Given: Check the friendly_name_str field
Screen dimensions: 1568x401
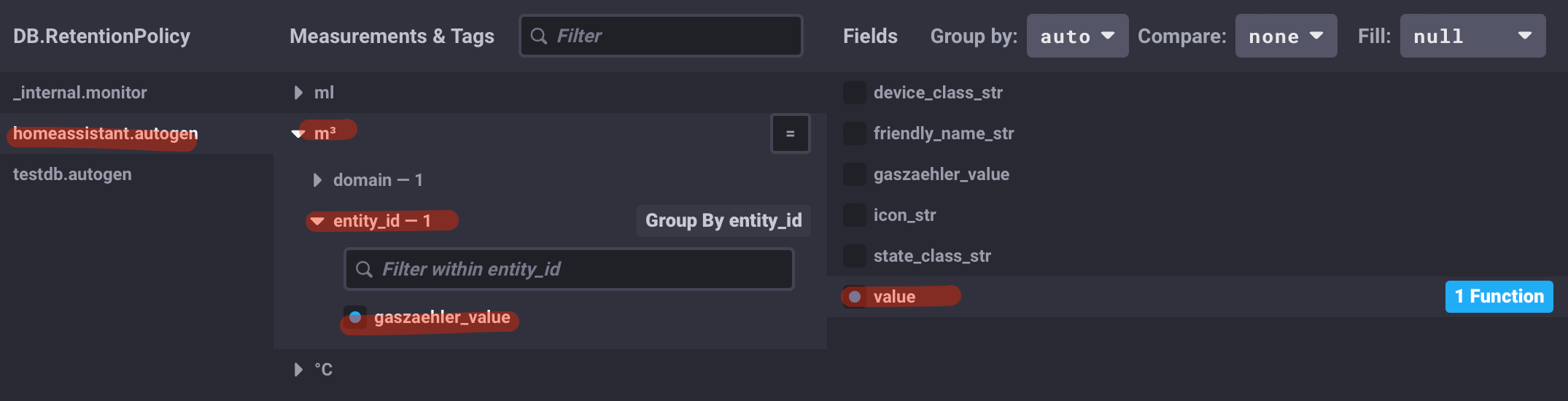Looking at the screenshot, I should (855, 133).
